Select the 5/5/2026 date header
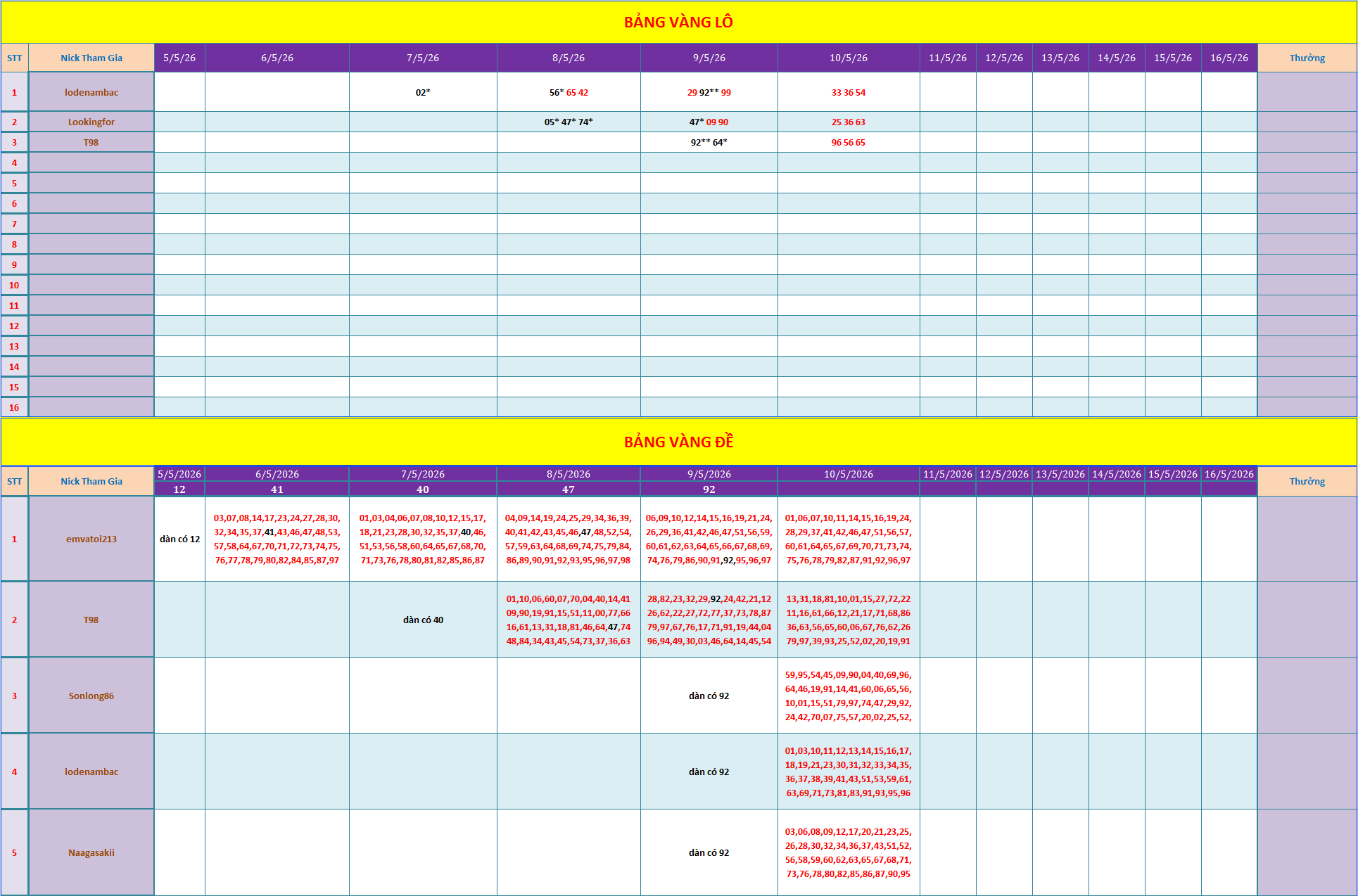This screenshot has width=1358, height=896. [x=179, y=474]
